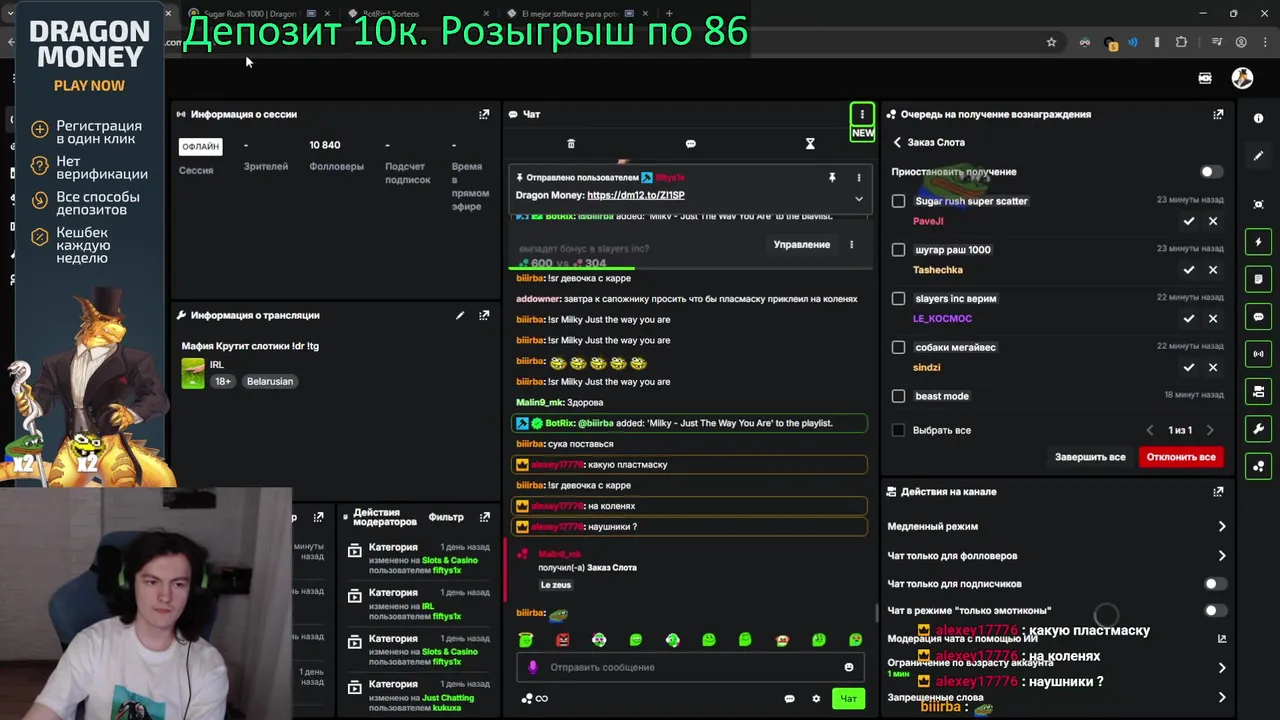The width and height of the screenshot is (1280, 720).
Task: Open the pinned message three-dot options
Action: 858,177
